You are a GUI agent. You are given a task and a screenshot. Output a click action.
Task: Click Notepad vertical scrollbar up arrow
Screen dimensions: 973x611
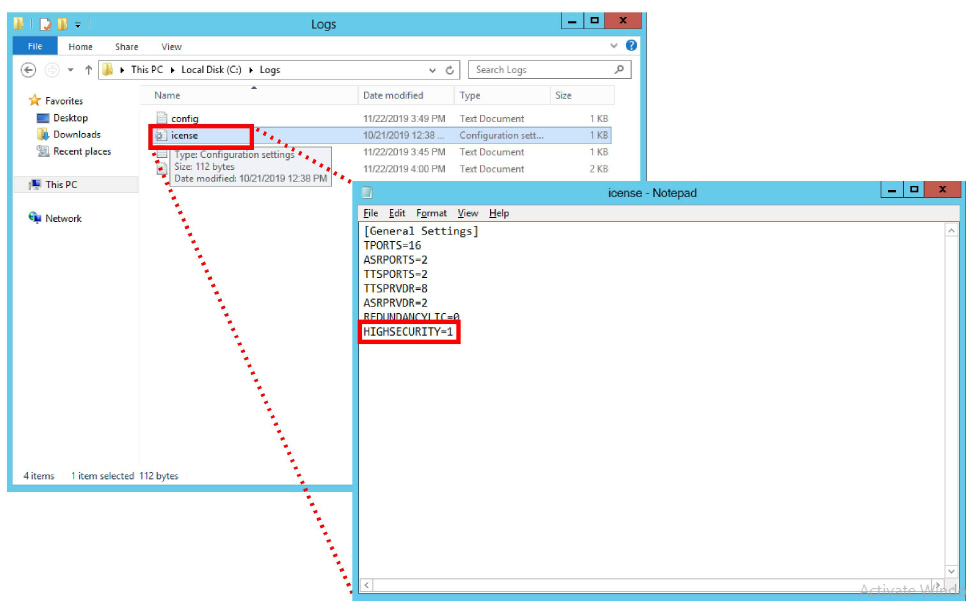[951, 230]
